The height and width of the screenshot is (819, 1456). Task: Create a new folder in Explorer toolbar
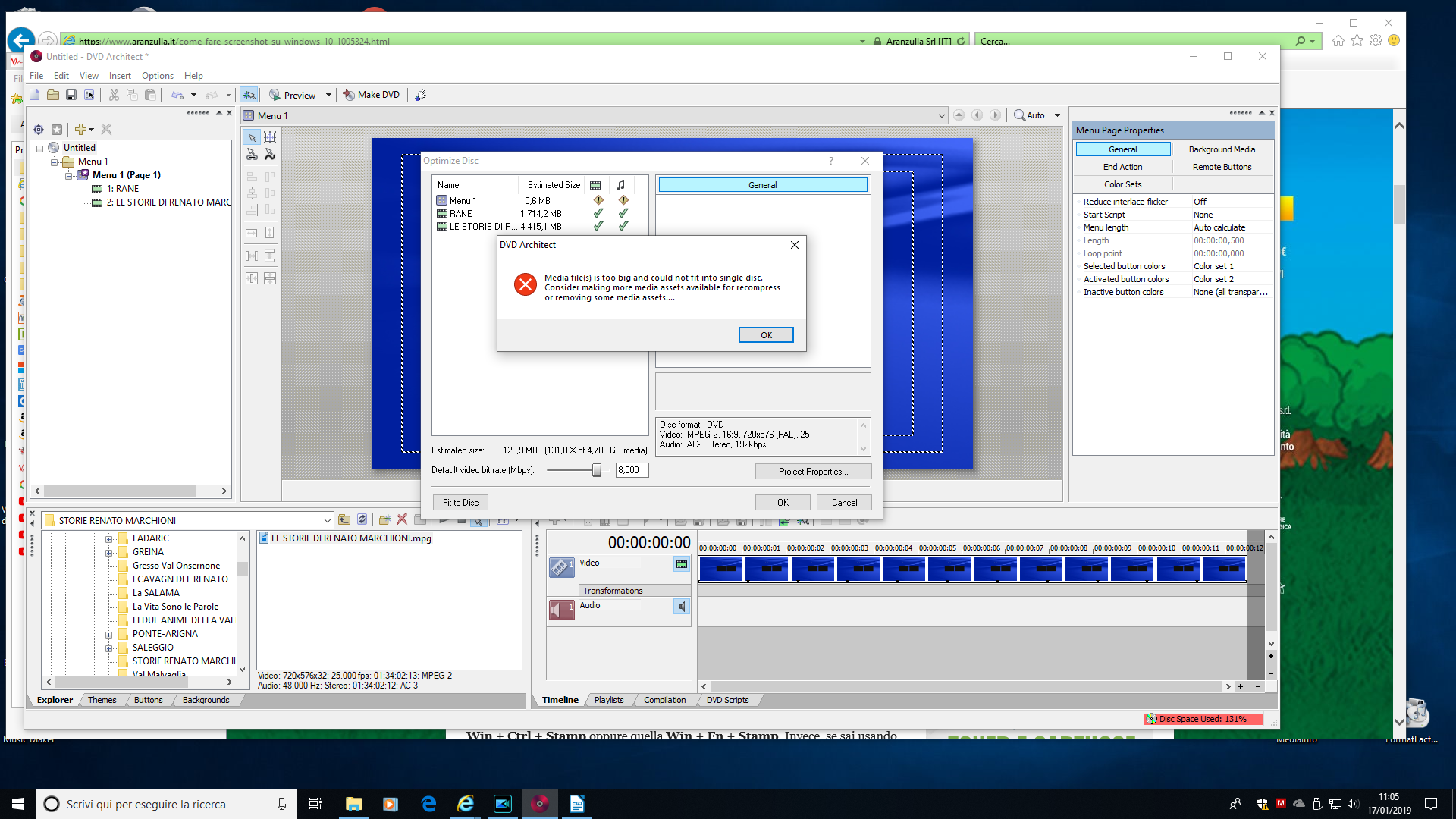pyautogui.click(x=384, y=519)
